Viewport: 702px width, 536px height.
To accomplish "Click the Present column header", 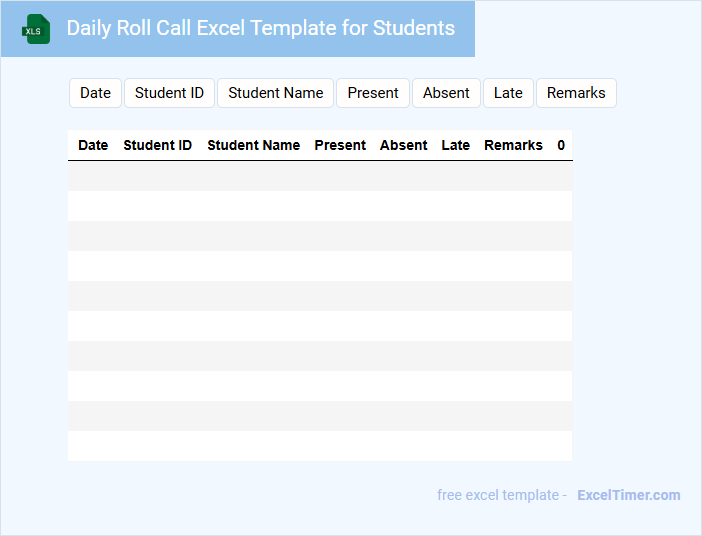I will click(340, 145).
